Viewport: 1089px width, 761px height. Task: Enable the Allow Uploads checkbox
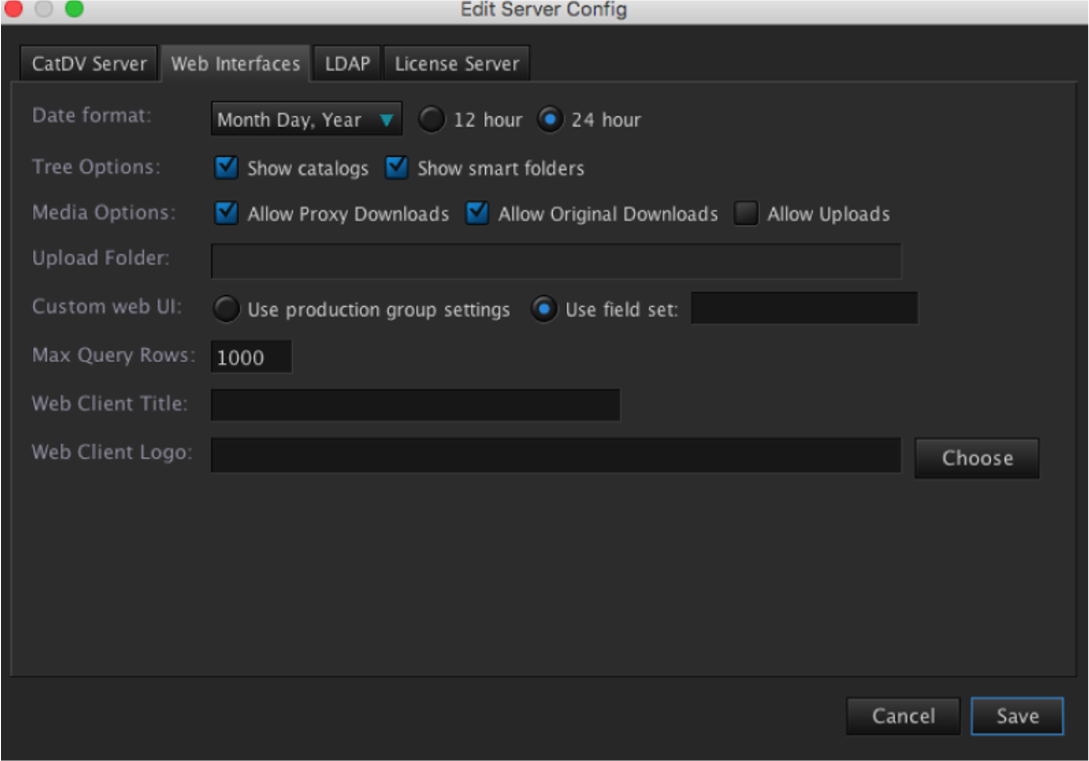point(746,213)
